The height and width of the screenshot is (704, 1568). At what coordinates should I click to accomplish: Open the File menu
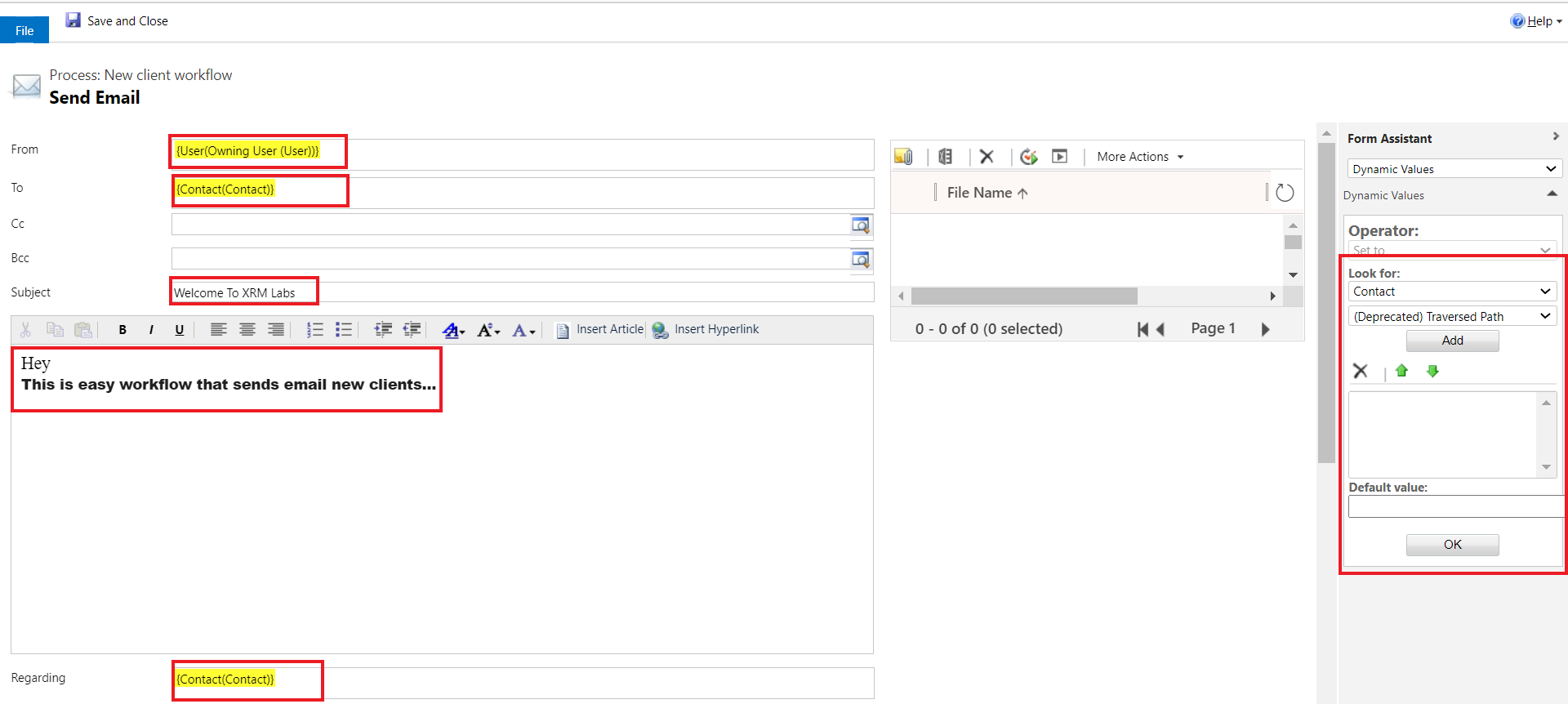pos(24,30)
